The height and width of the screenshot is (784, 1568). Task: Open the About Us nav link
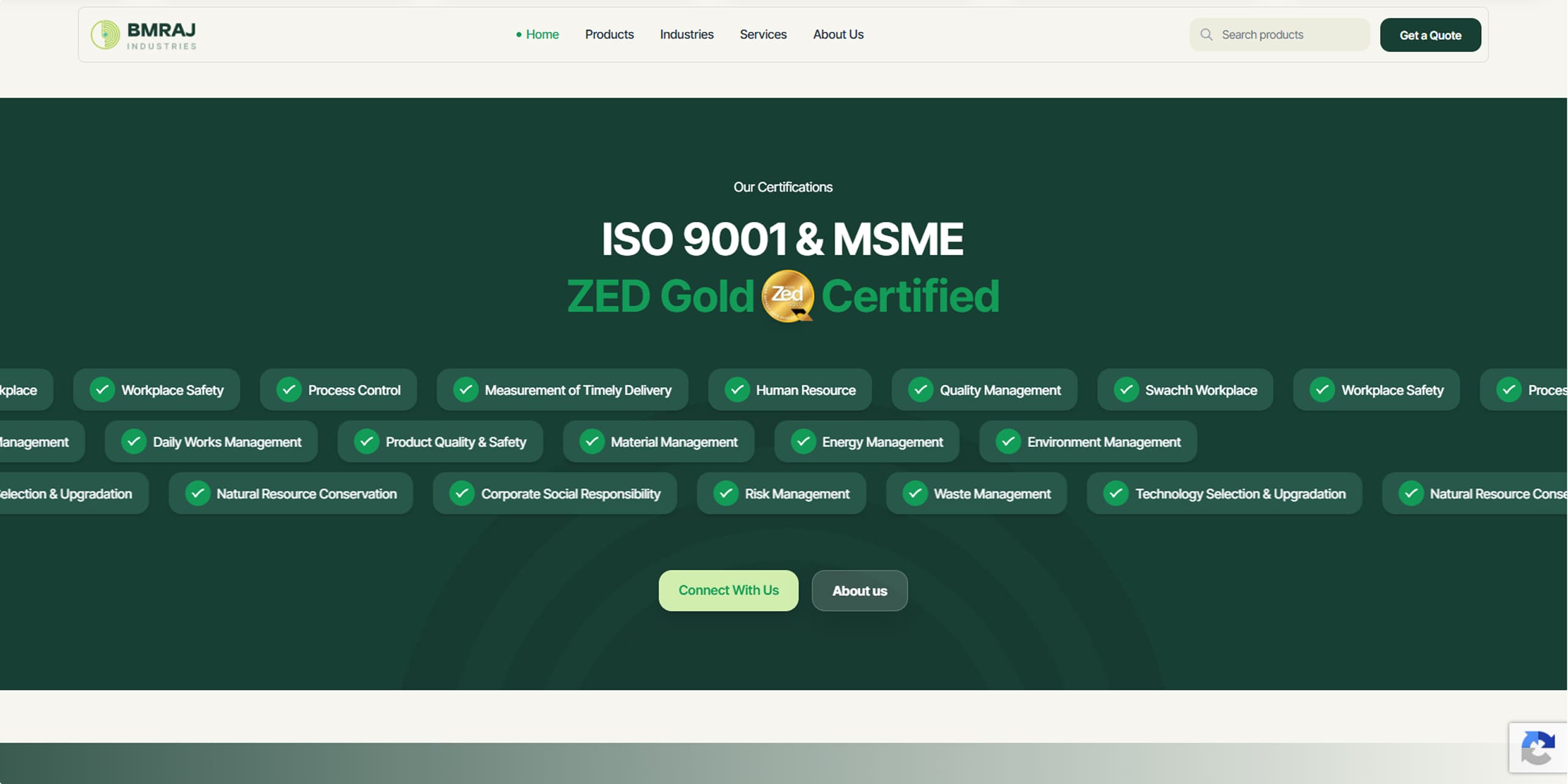[x=838, y=35]
